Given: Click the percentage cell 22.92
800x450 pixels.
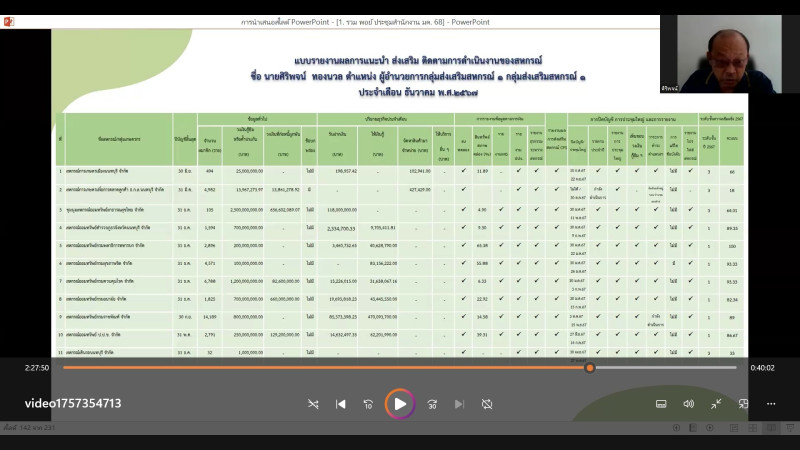Looking at the screenshot, I should tap(482, 299).
